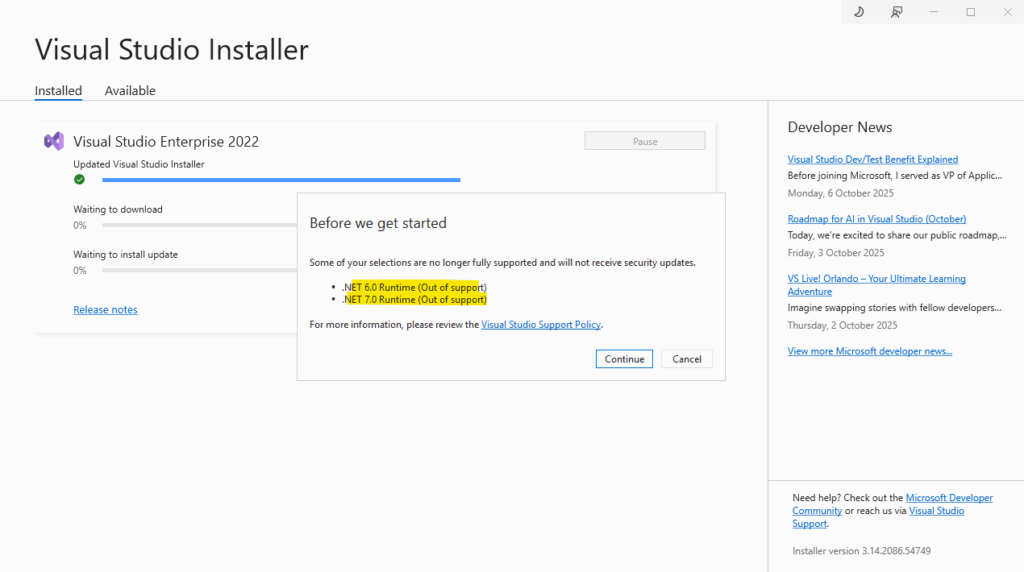Image resolution: width=1024 pixels, height=572 pixels.
Task: Open Visual Studio Dev/Test Benefit Explained article
Action: tap(872, 159)
